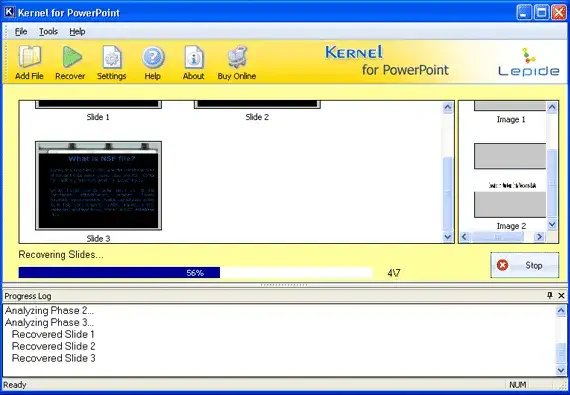Click images pane scroll-right arrow
Image resolution: width=570 pixels, height=395 pixels.
coord(539,237)
